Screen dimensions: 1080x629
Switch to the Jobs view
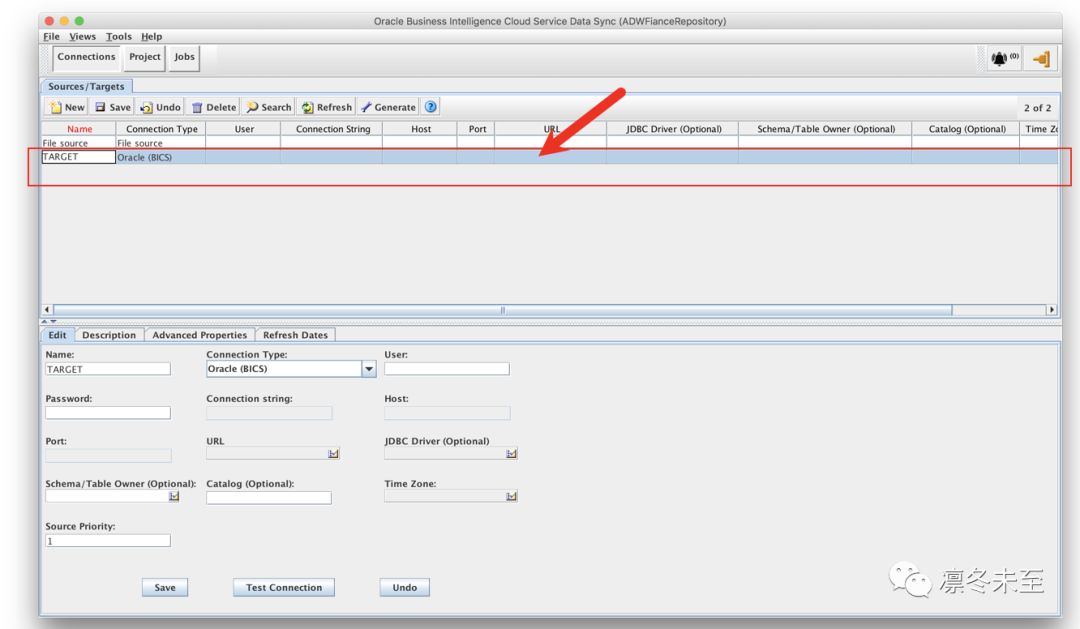tap(184, 57)
